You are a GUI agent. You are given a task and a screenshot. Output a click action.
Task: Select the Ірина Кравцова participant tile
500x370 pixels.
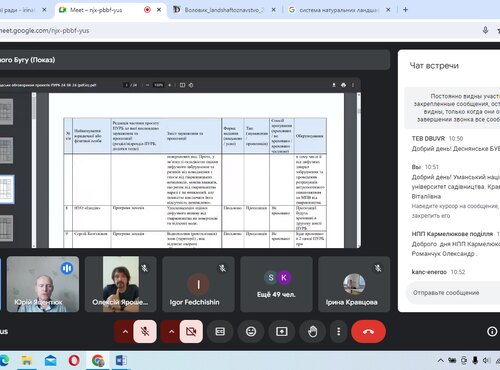pyautogui.click(x=354, y=284)
